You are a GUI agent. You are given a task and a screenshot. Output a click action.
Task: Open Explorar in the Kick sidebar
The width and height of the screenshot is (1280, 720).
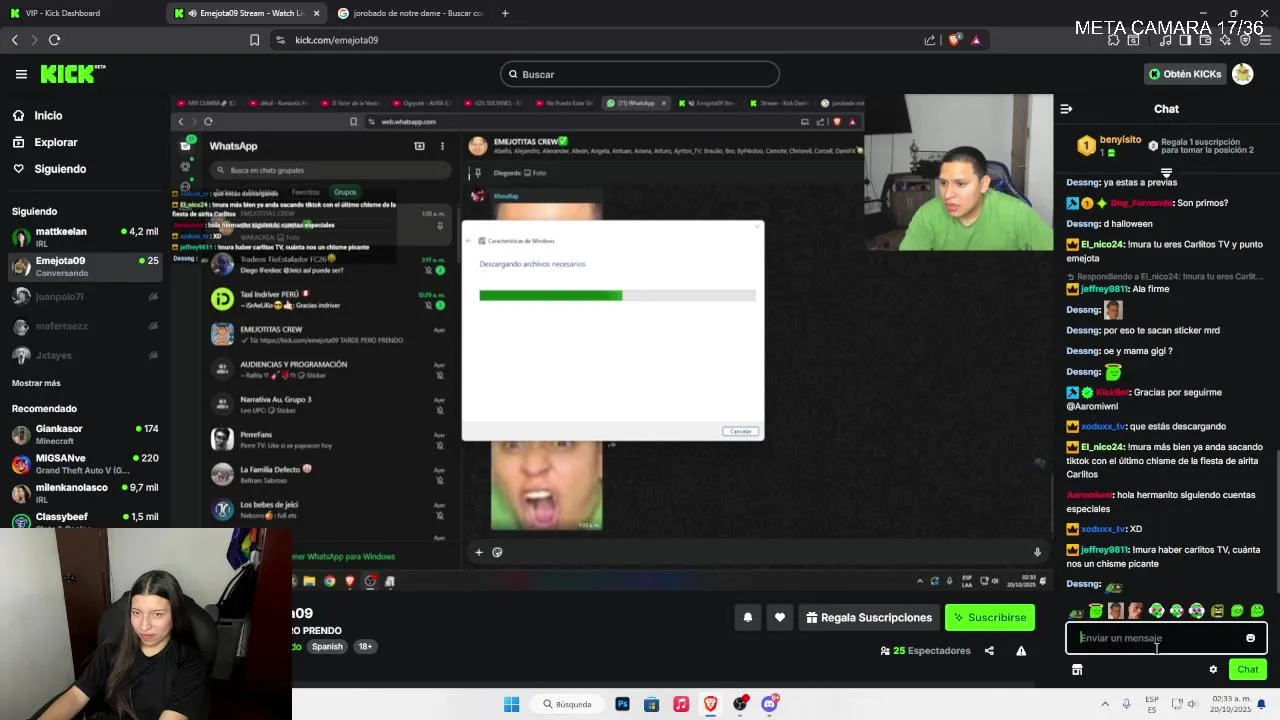point(56,142)
